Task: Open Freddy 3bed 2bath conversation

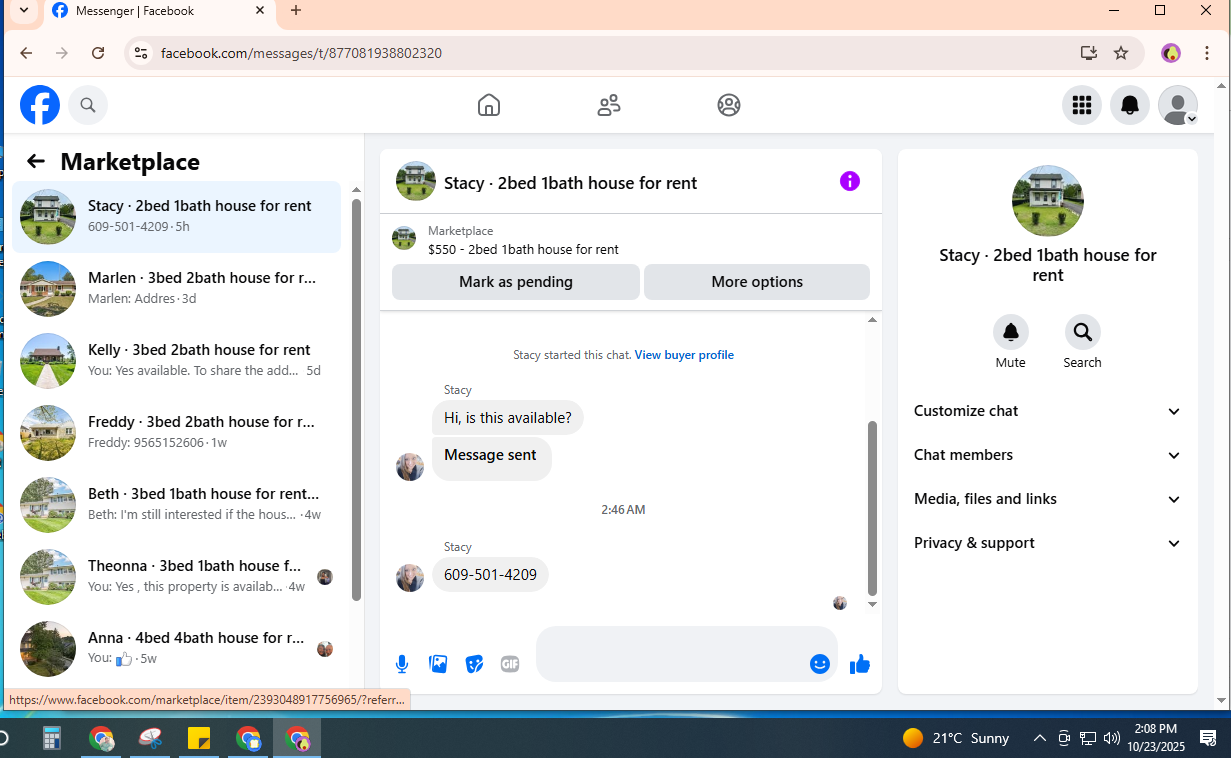Action: coord(177,433)
